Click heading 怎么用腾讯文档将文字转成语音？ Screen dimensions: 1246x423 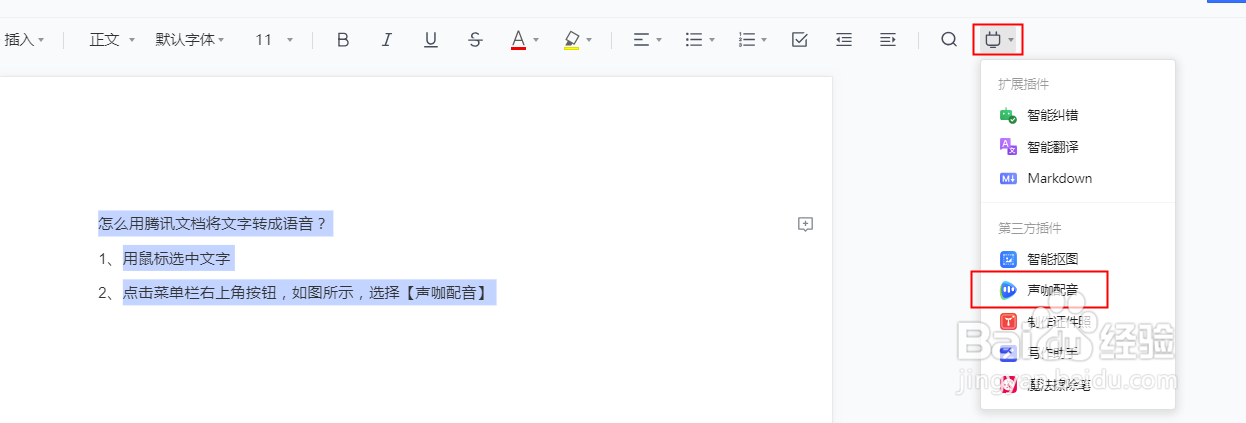213,224
